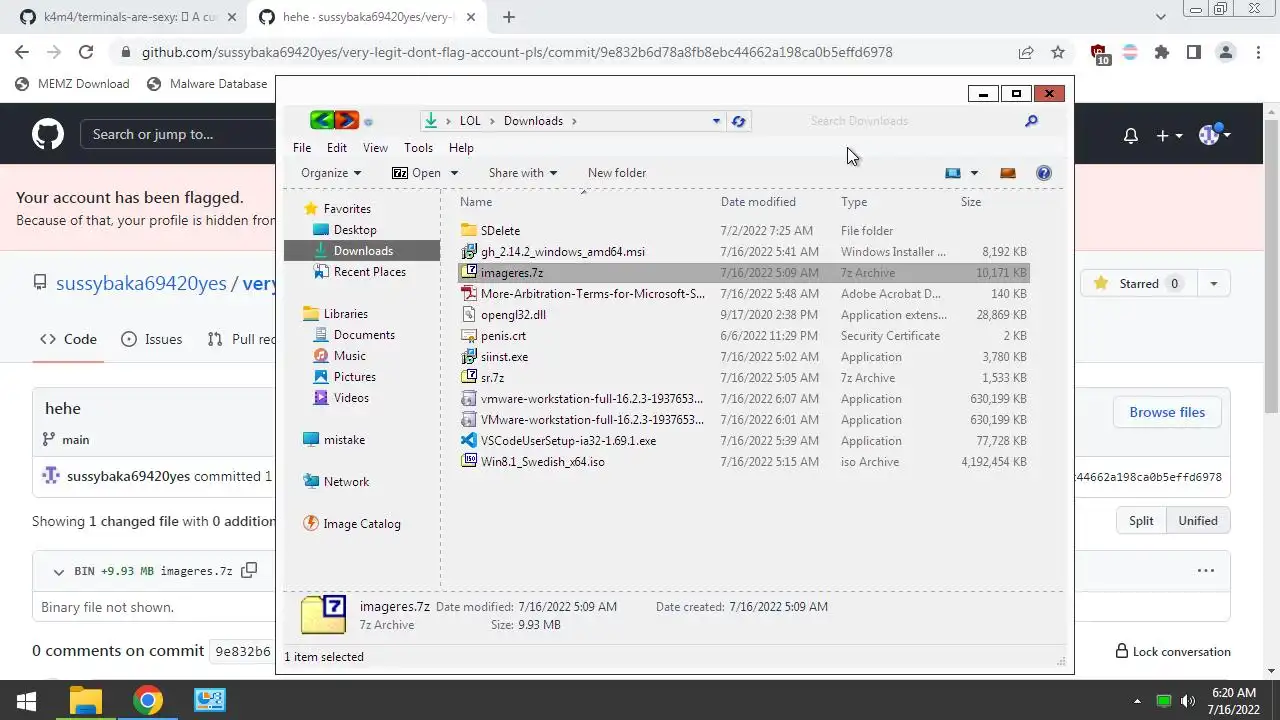Select the Win8.1_Swedish_x64.iso file icon
The width and height of the screenshot is (1280, 720).
tap(469, 461)
